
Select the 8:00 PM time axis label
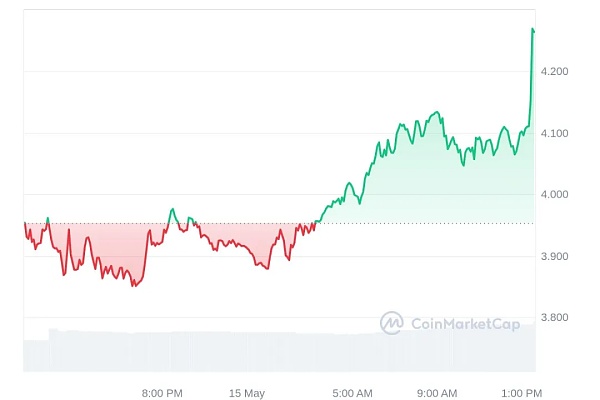(162, 393)
